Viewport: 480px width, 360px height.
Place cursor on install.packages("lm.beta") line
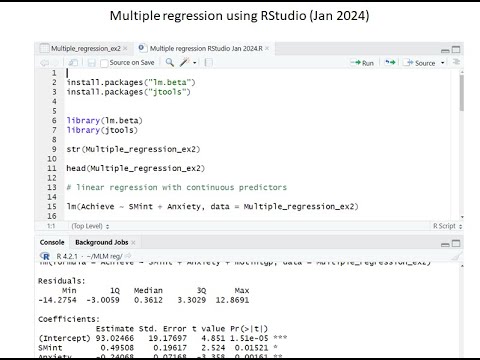[131, 82]
